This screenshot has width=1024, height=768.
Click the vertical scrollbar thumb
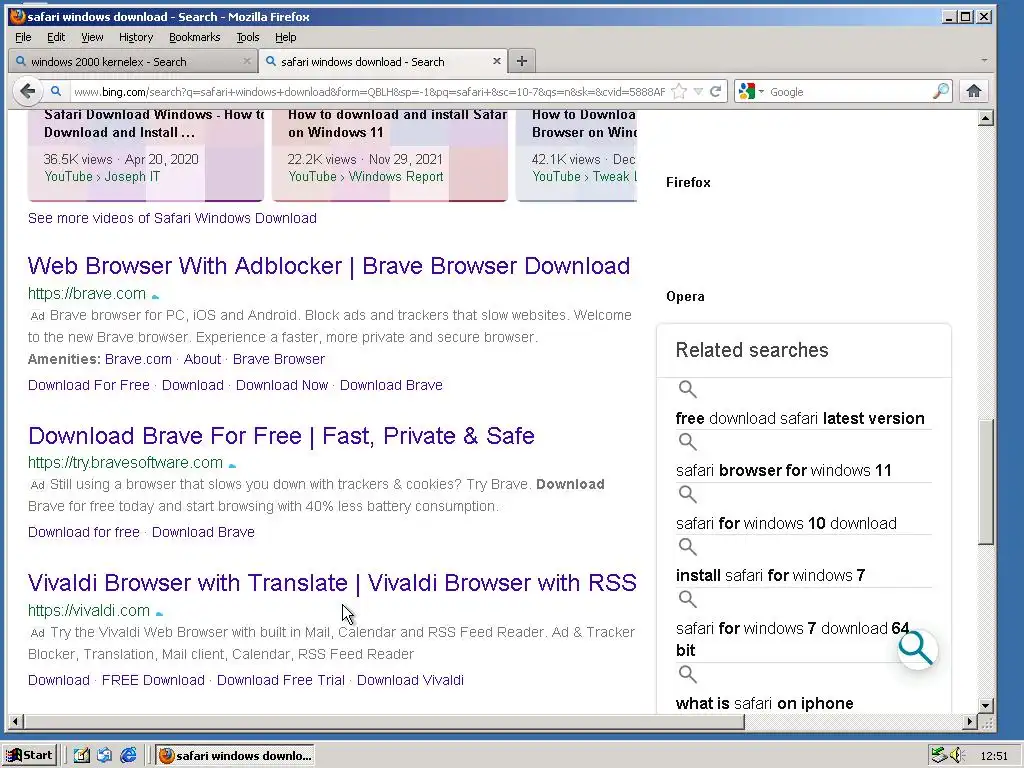point(986,482)
